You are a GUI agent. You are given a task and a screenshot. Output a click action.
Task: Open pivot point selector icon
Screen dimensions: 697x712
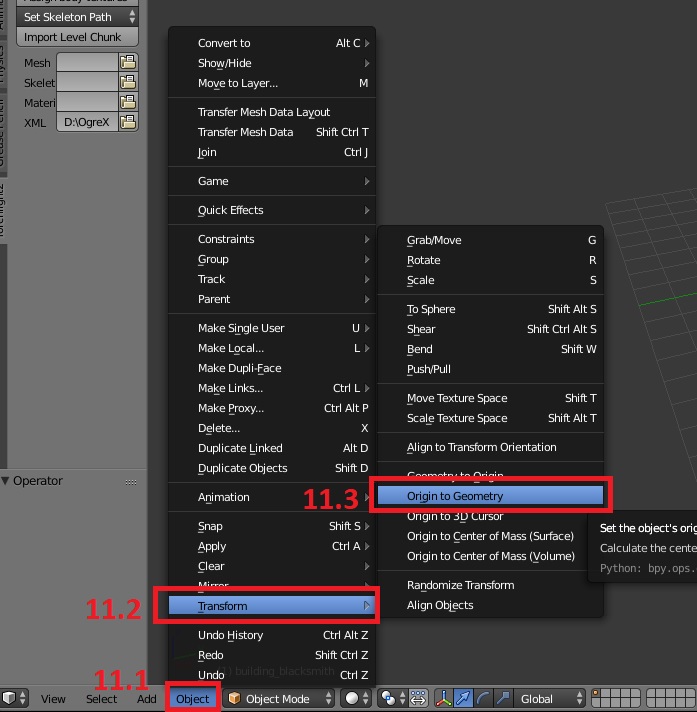click(x=393, y=698)
